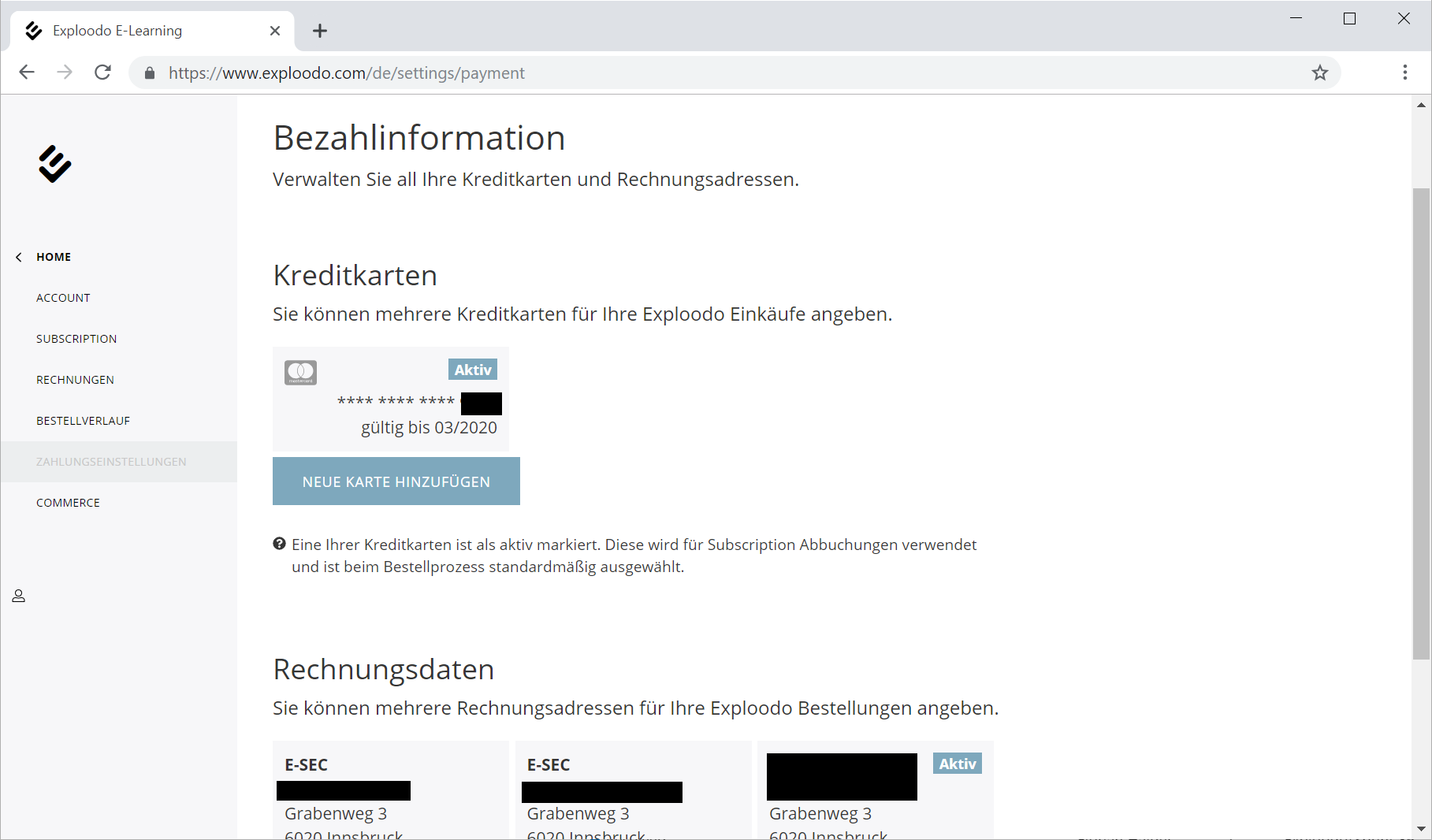Click Neue Karte Hinzufügen button

(x=396, y=481)
